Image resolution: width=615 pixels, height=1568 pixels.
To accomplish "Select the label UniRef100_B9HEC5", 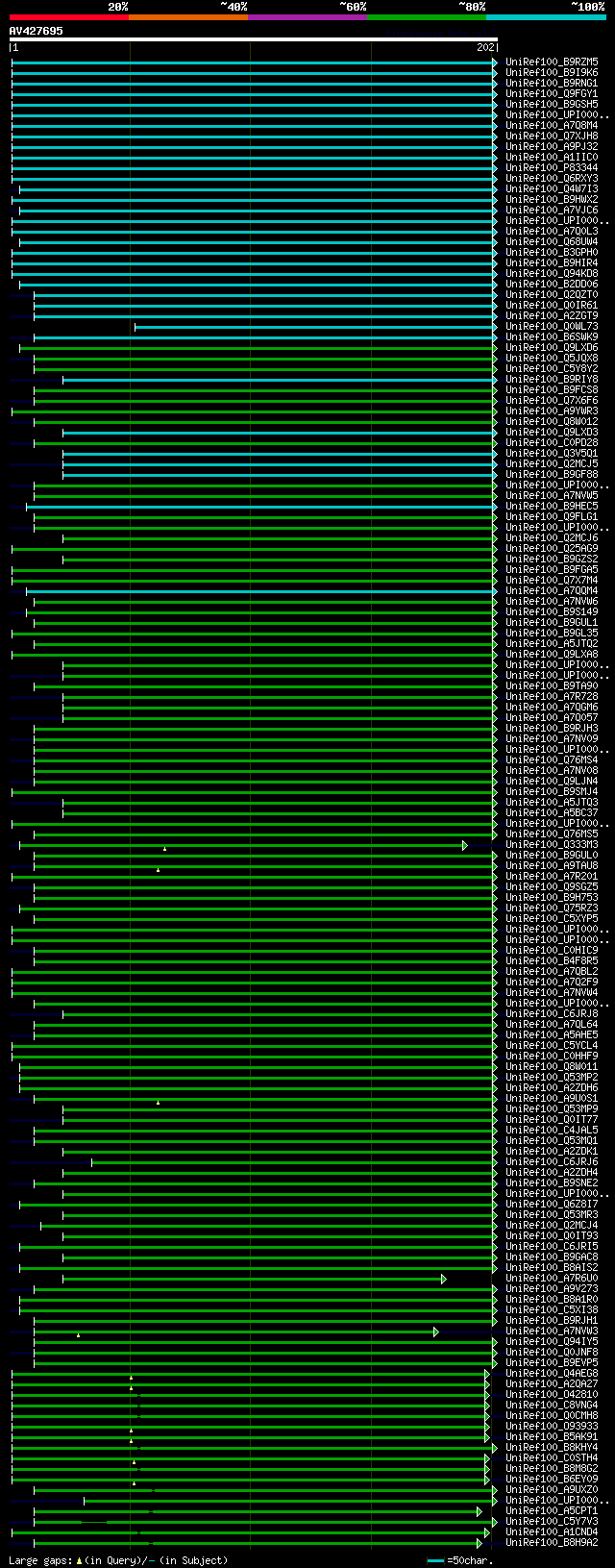I will (552, 507).
